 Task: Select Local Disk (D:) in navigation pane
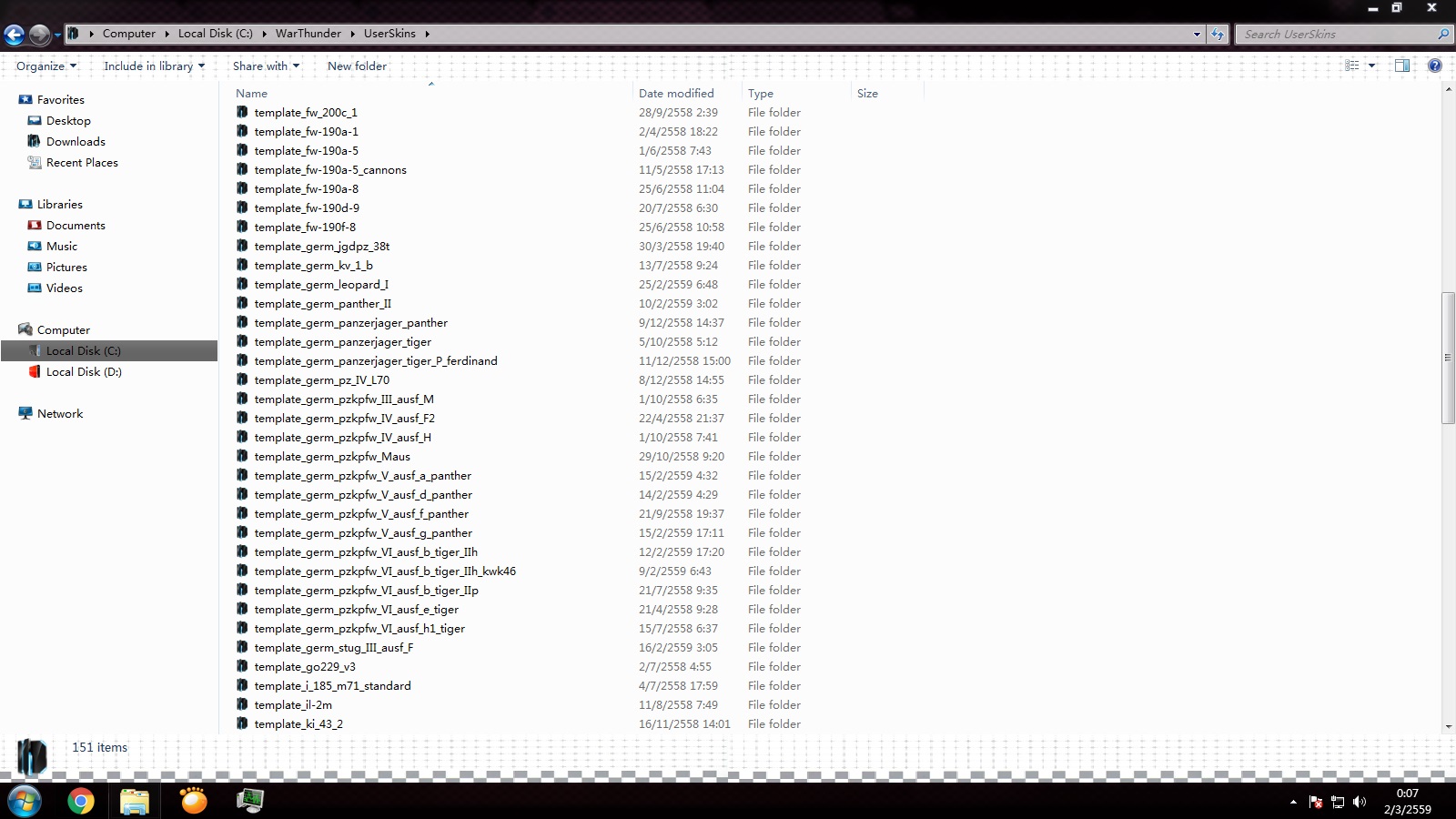84,372
